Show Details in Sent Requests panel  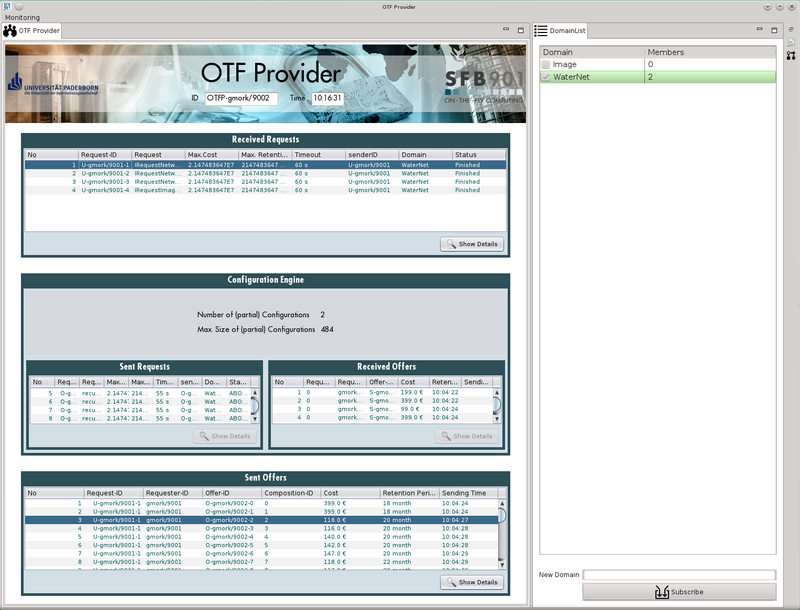[x=225, y=436]
